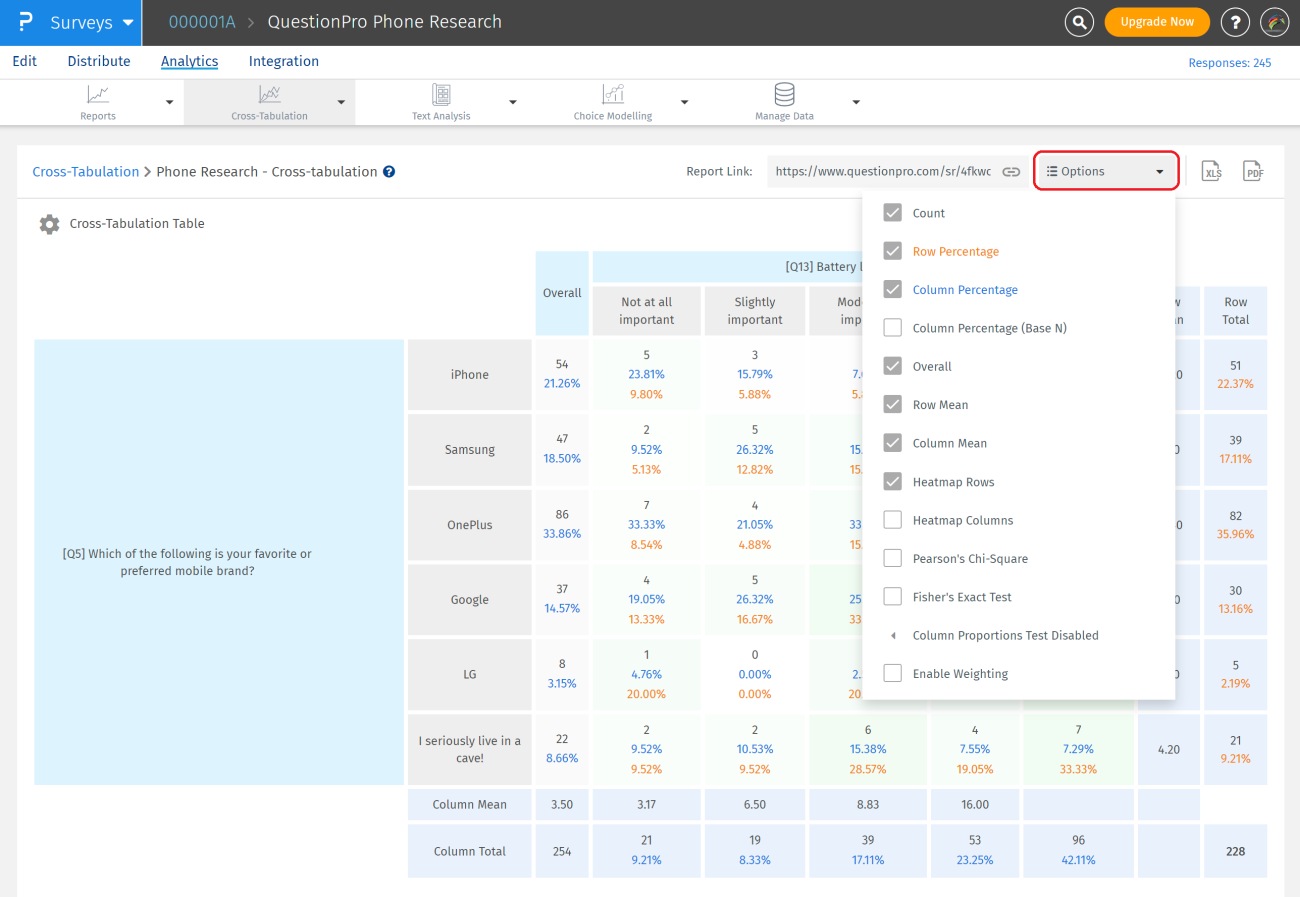Toggle the Enable Weighting checkbox
Viewport: 1300px width, 897px height.
[x=893, y=674]
